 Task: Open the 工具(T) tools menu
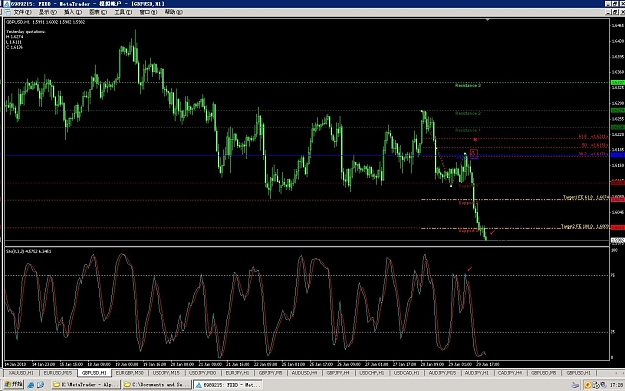click(x=123, y=12)
